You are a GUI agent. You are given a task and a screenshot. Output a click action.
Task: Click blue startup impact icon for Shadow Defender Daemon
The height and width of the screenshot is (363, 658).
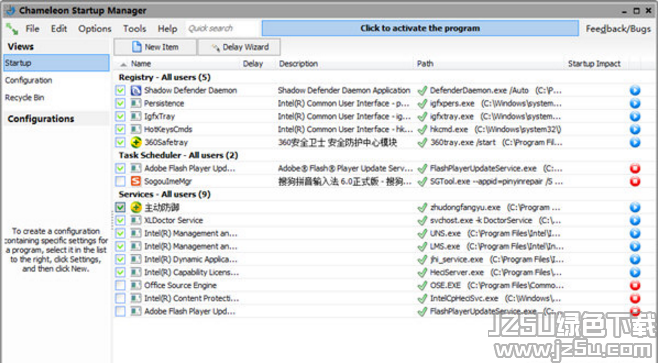click(635, 90)
